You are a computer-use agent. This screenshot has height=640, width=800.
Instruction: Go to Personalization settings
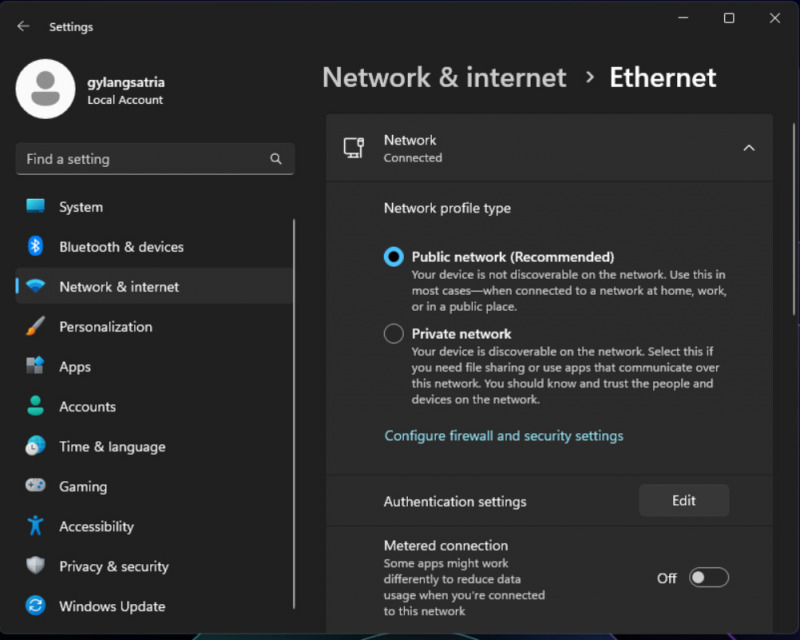point(155,327)
